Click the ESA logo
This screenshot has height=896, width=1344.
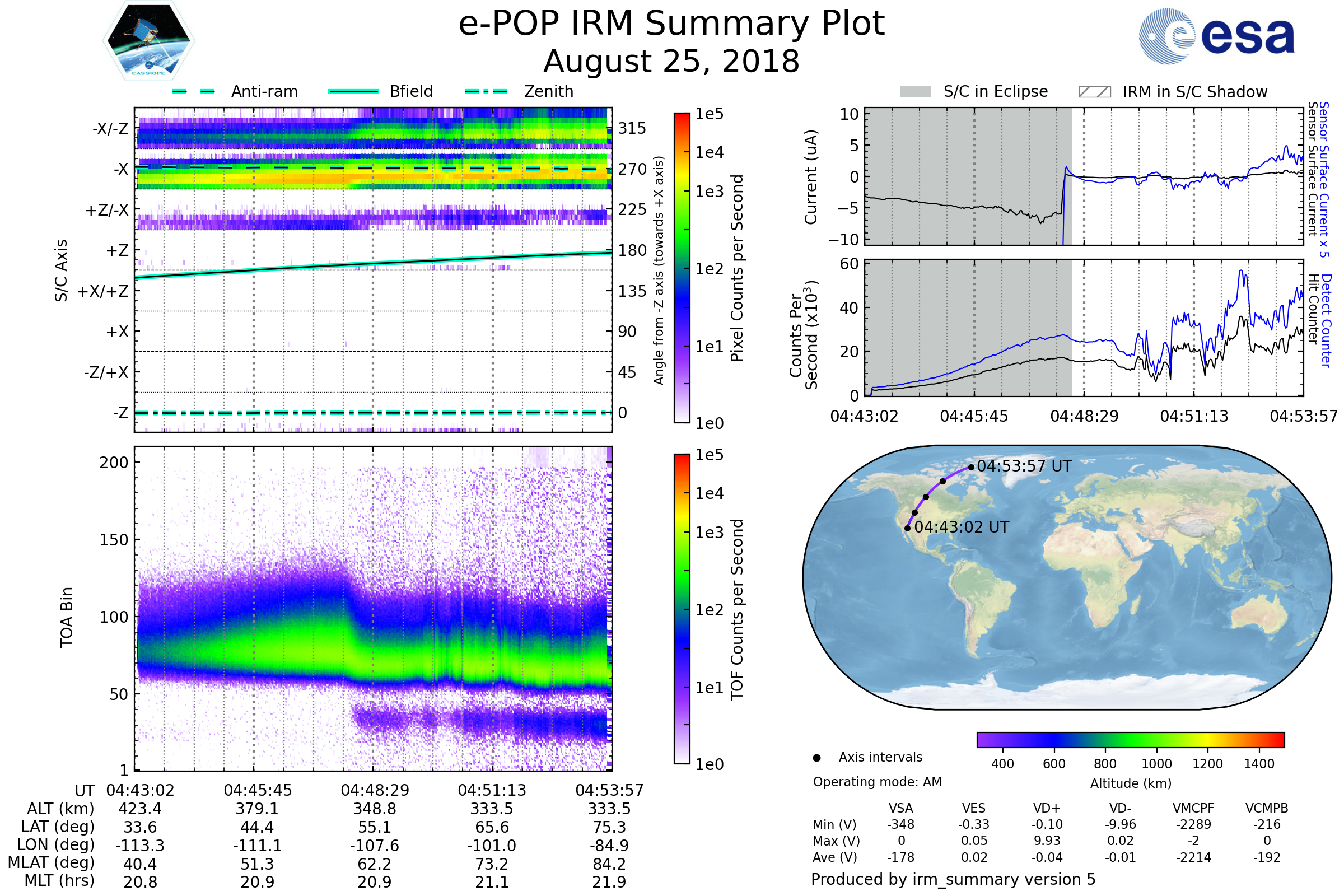point(1216,36)
